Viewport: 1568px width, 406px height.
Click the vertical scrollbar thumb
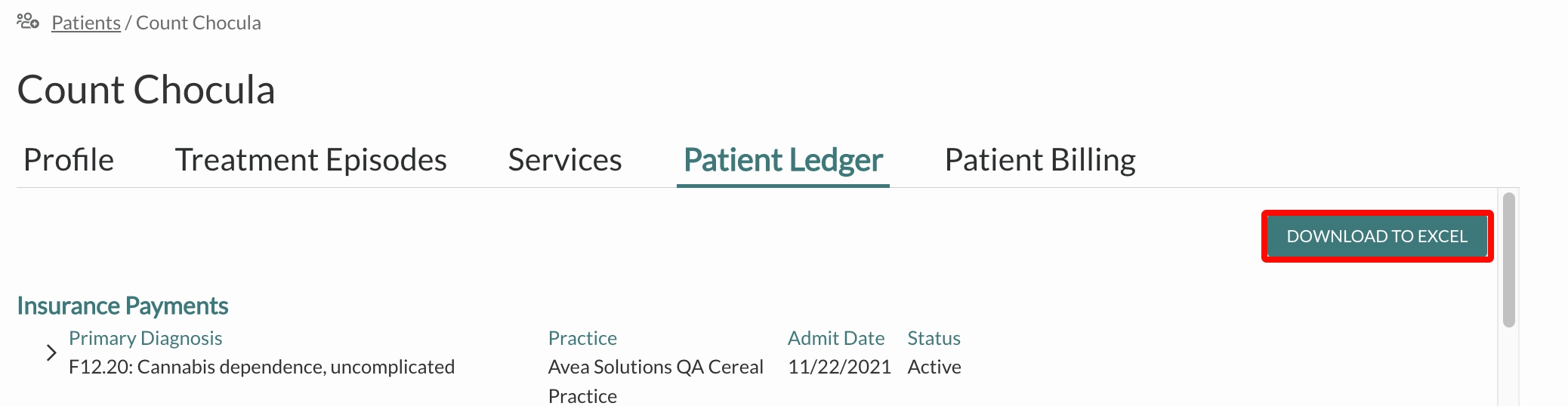coord(1509,260)
